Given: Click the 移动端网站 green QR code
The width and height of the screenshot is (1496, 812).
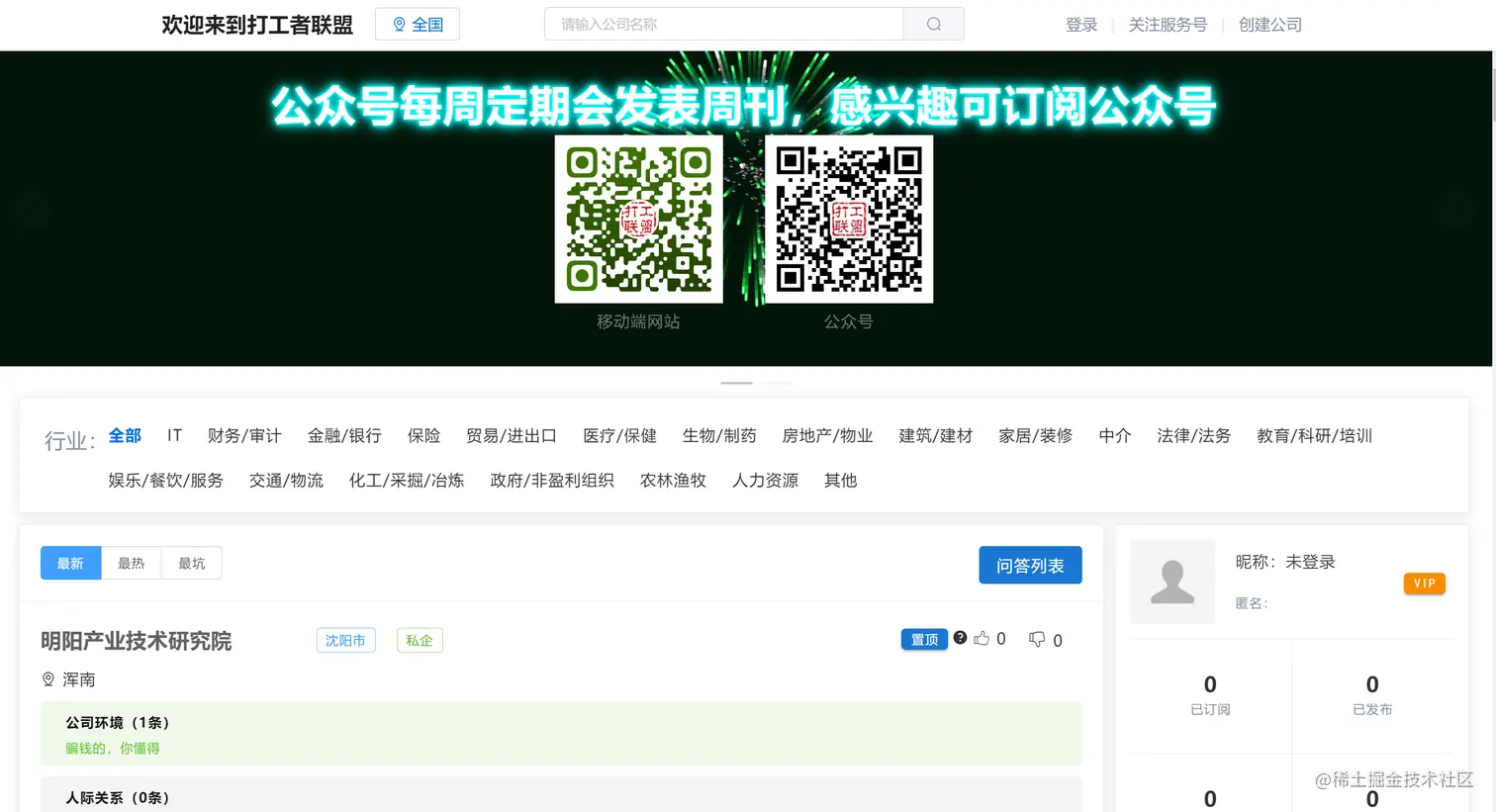Looking at the screenshot, I should pyautogui.click(x=638, y=219).
